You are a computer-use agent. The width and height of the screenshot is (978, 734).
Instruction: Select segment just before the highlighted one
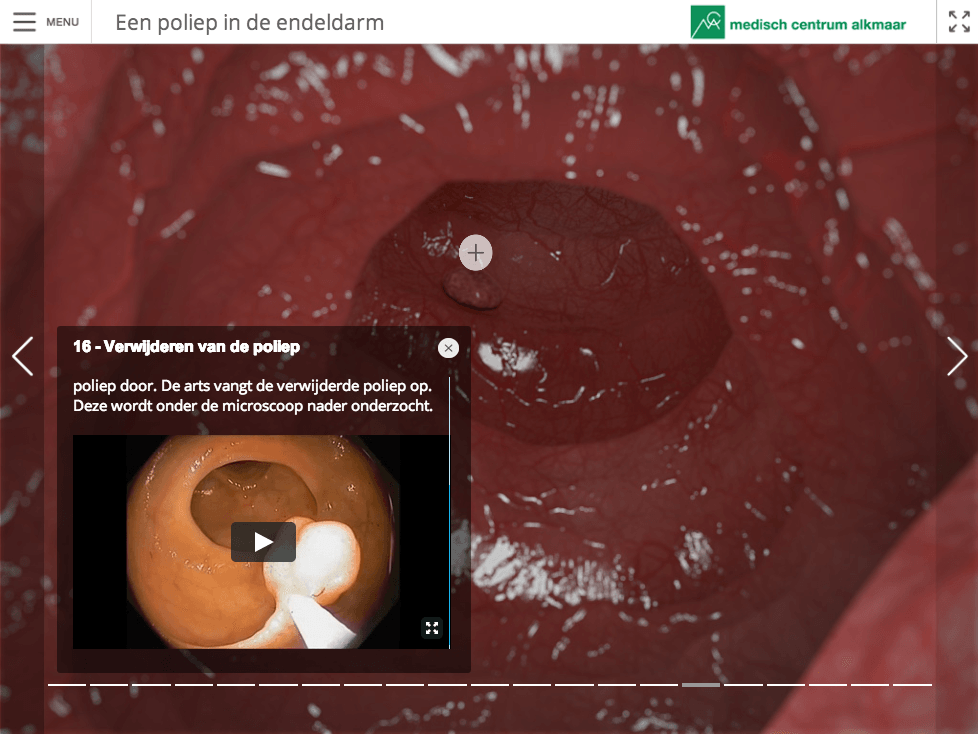coord(659,685)
